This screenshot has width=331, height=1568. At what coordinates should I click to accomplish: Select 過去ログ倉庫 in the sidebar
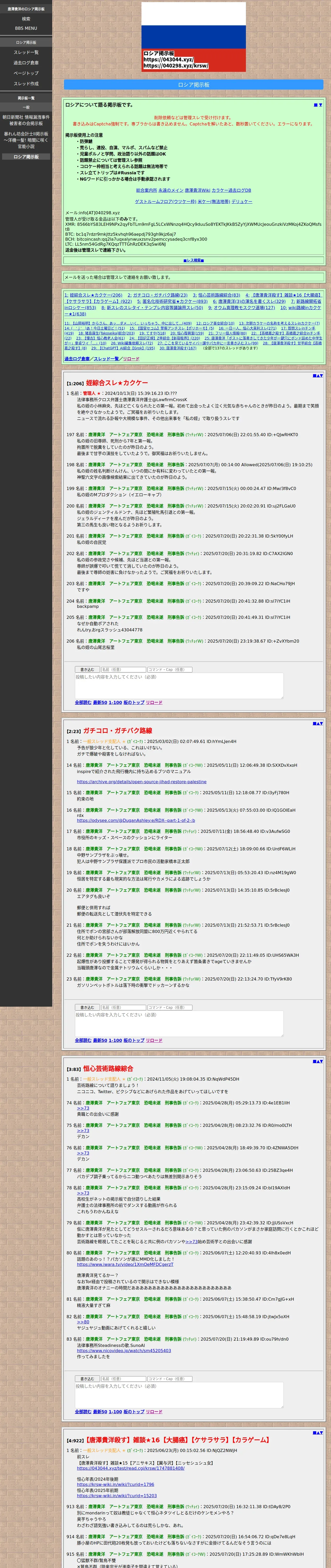pyautogui.click(x=26, y=63)
